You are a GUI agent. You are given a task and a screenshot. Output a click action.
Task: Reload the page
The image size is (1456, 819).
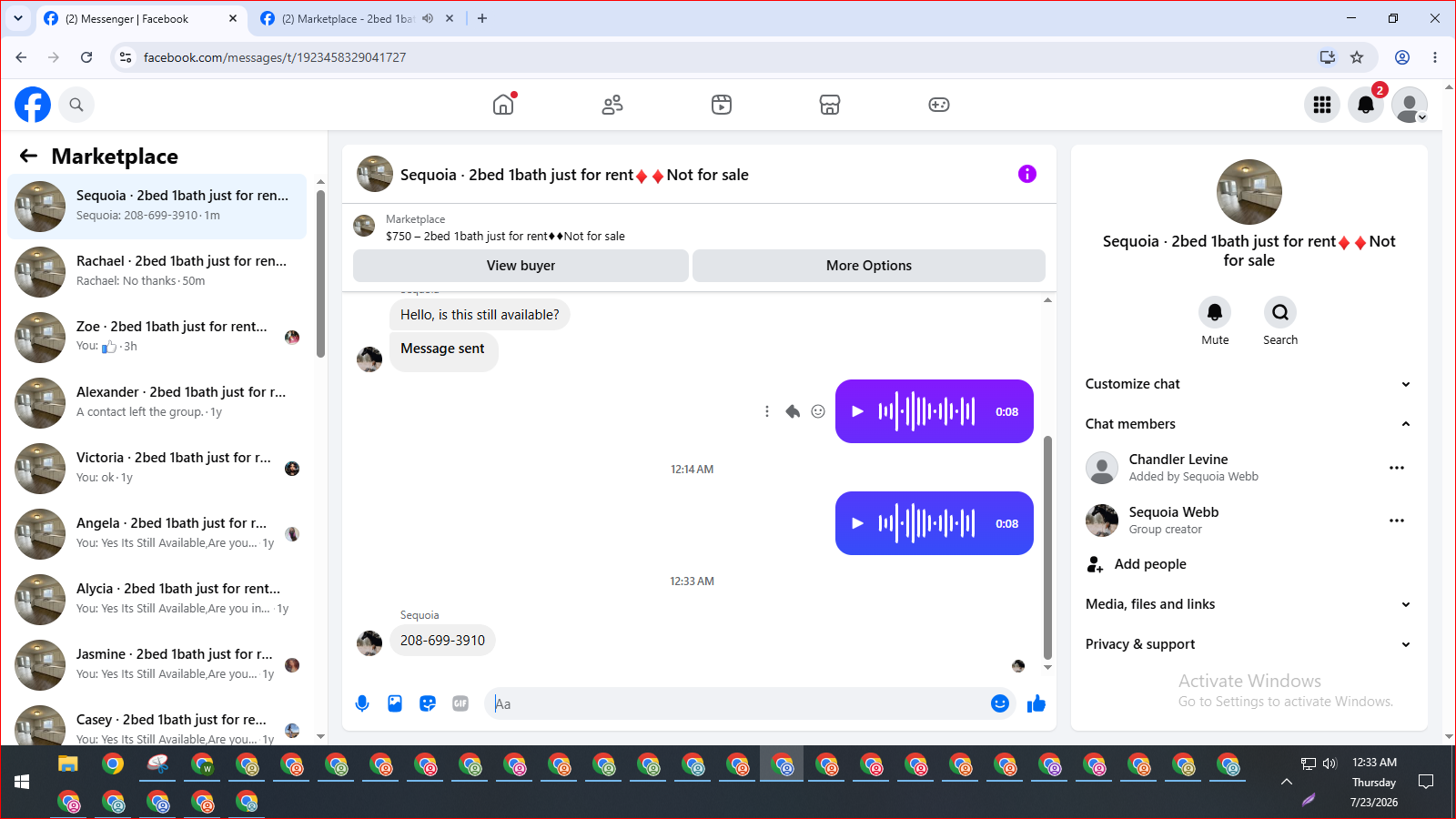(86, 57)
